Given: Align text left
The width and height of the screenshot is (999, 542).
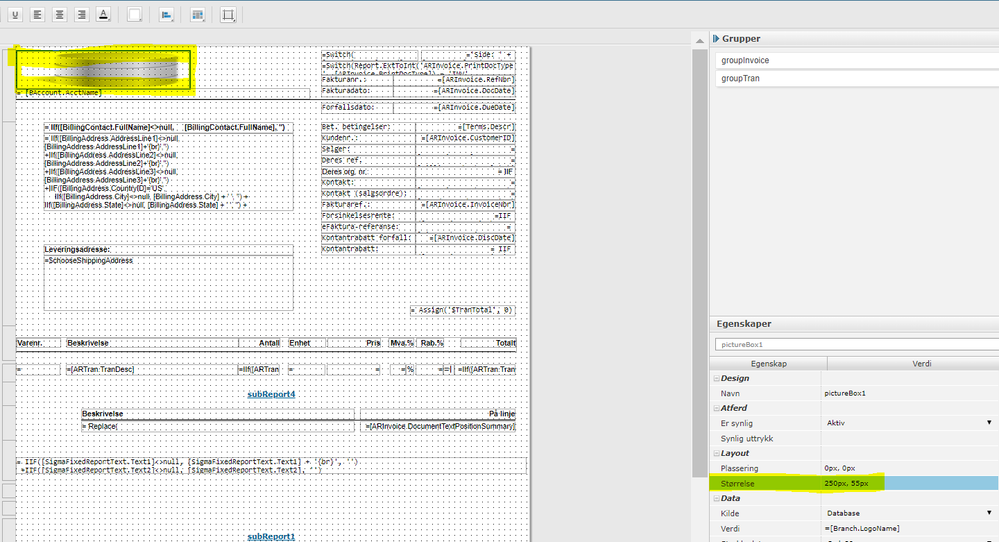Looking at the screenshot, I should pyautogui.click(x=38, y=15).
